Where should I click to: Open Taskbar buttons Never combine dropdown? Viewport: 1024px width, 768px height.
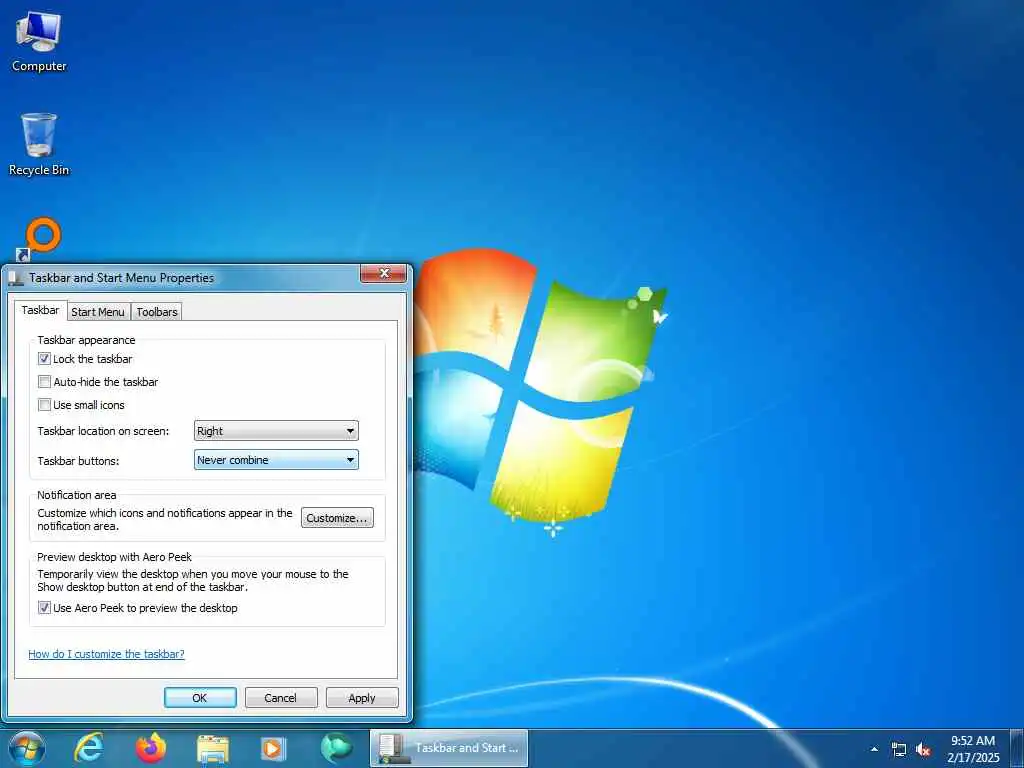tap(276, 460)
